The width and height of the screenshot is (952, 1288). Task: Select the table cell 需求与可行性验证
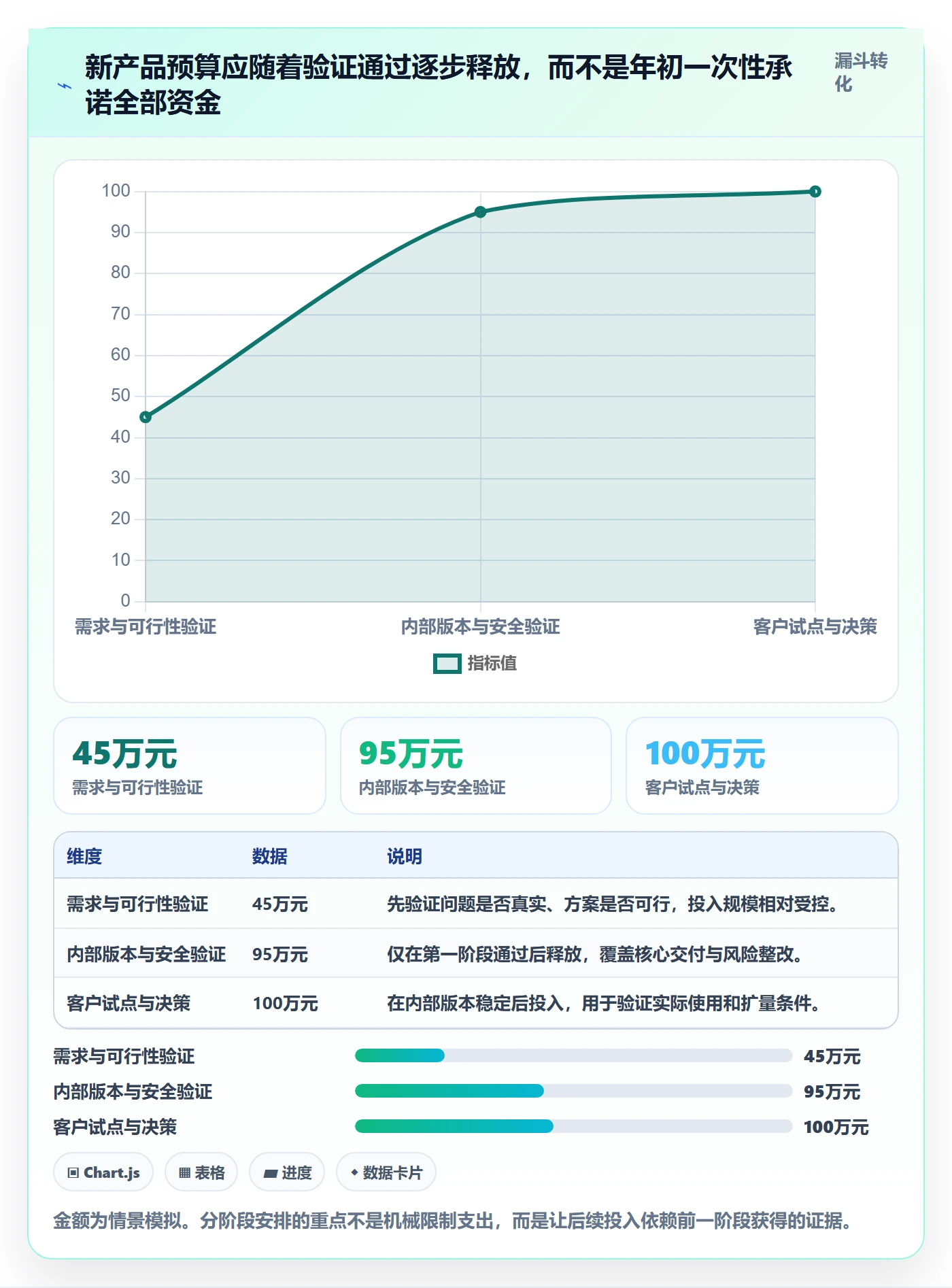click(137, 904)
